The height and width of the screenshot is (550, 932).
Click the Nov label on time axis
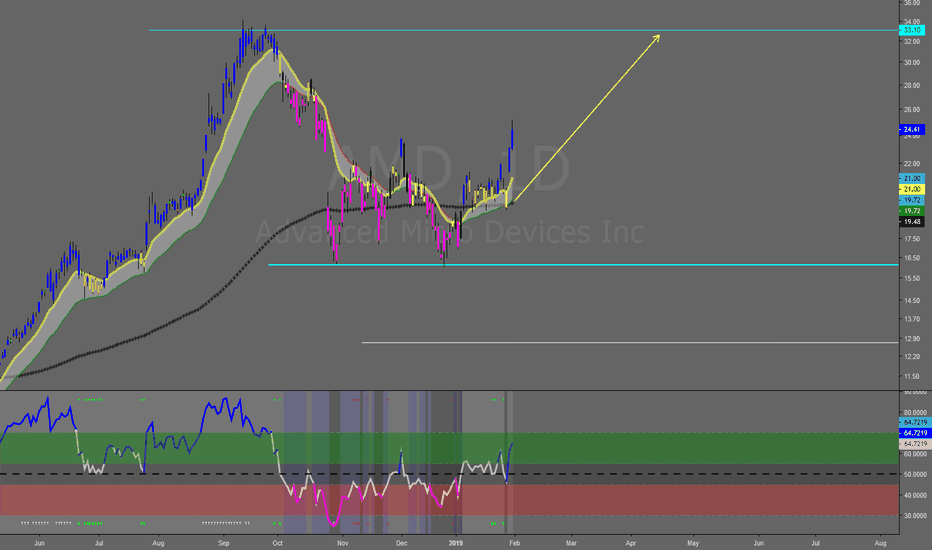click(342, 543)
